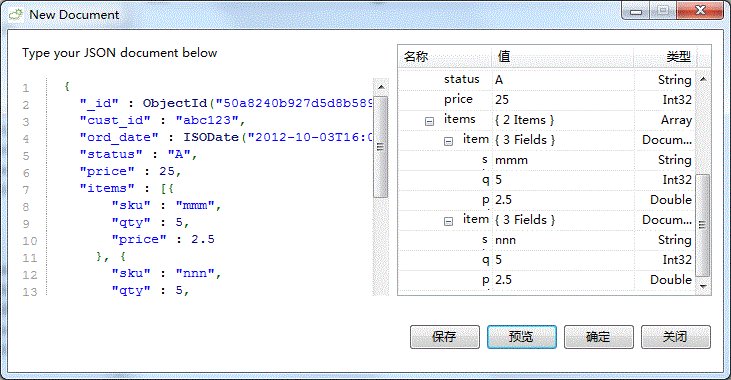Select the nnn String value cell
This screenshot has width=731, height=380.
(x=563, y=240)
